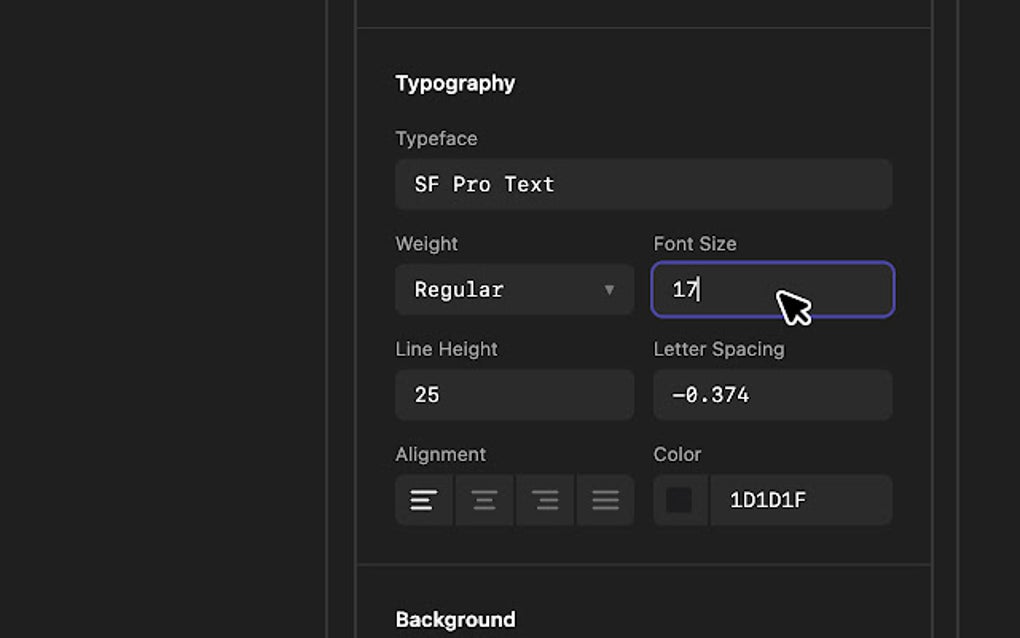Click the Line Height label
The image size is (1020, 638).
(x=446, y=349)
